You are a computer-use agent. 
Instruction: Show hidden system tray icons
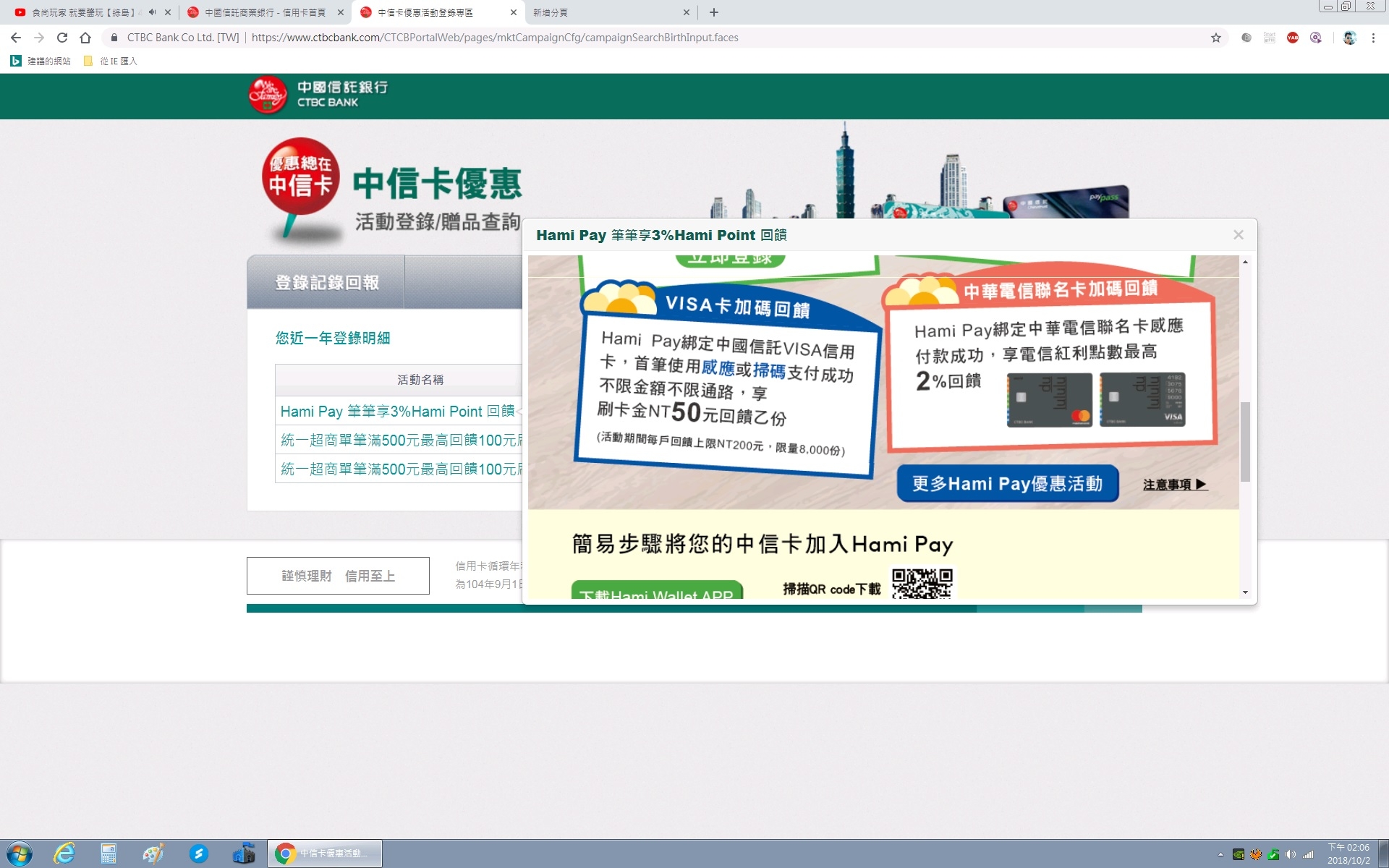(x=1220, y=854)
